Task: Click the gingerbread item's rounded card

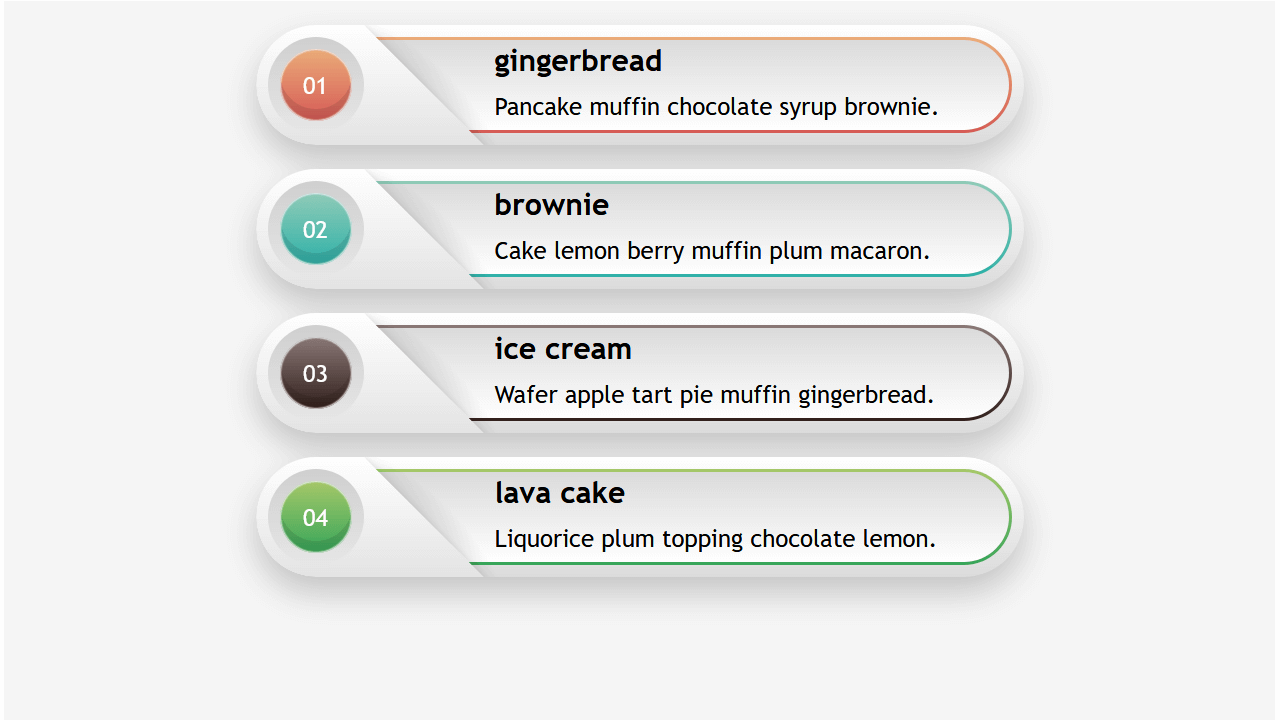Action: 640,84
